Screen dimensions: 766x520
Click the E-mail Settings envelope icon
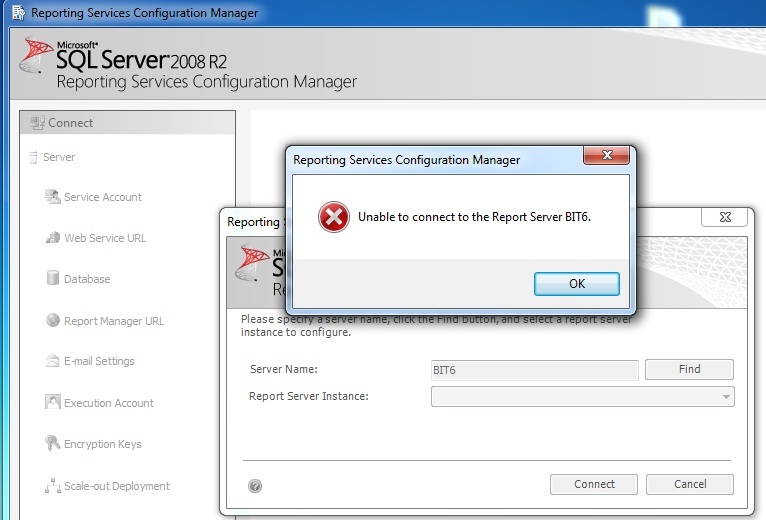(x=52, y=361)
